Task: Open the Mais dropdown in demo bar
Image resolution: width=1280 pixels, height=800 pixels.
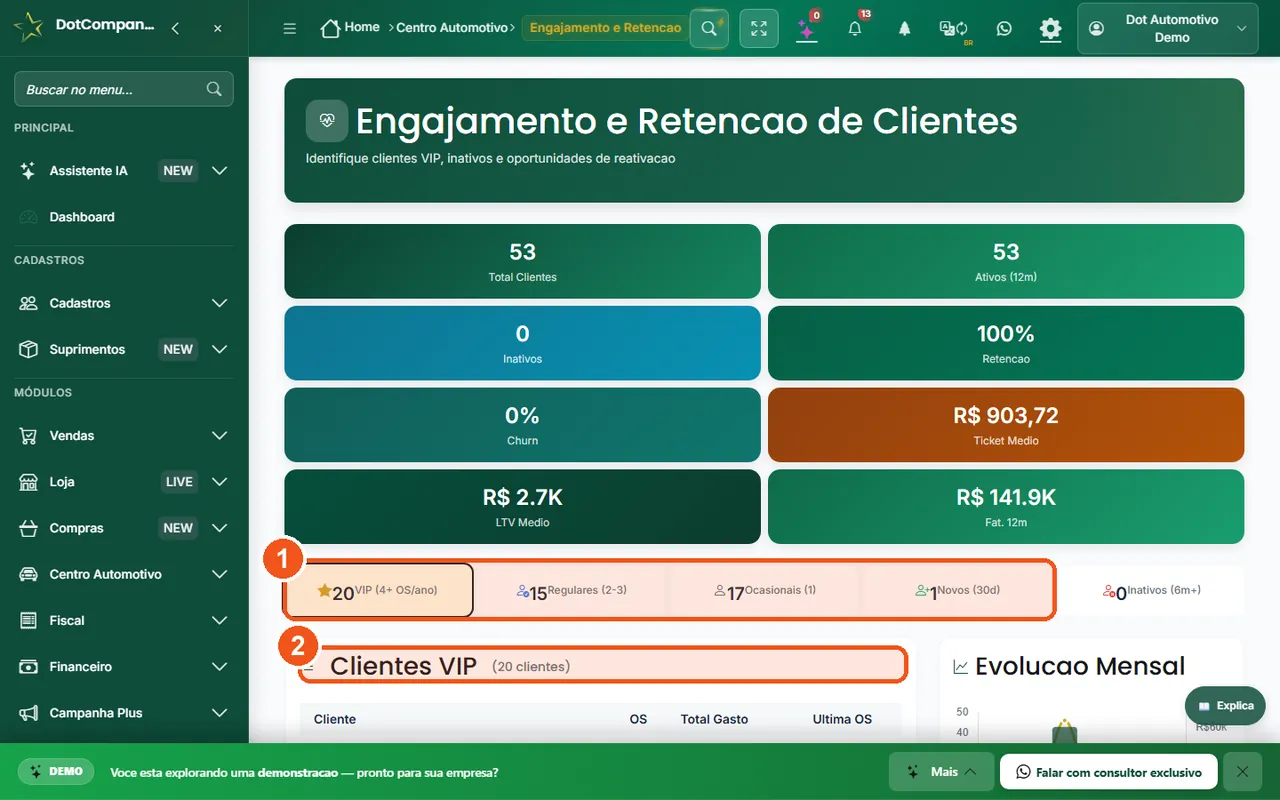Action: click(x=941, y=772)
